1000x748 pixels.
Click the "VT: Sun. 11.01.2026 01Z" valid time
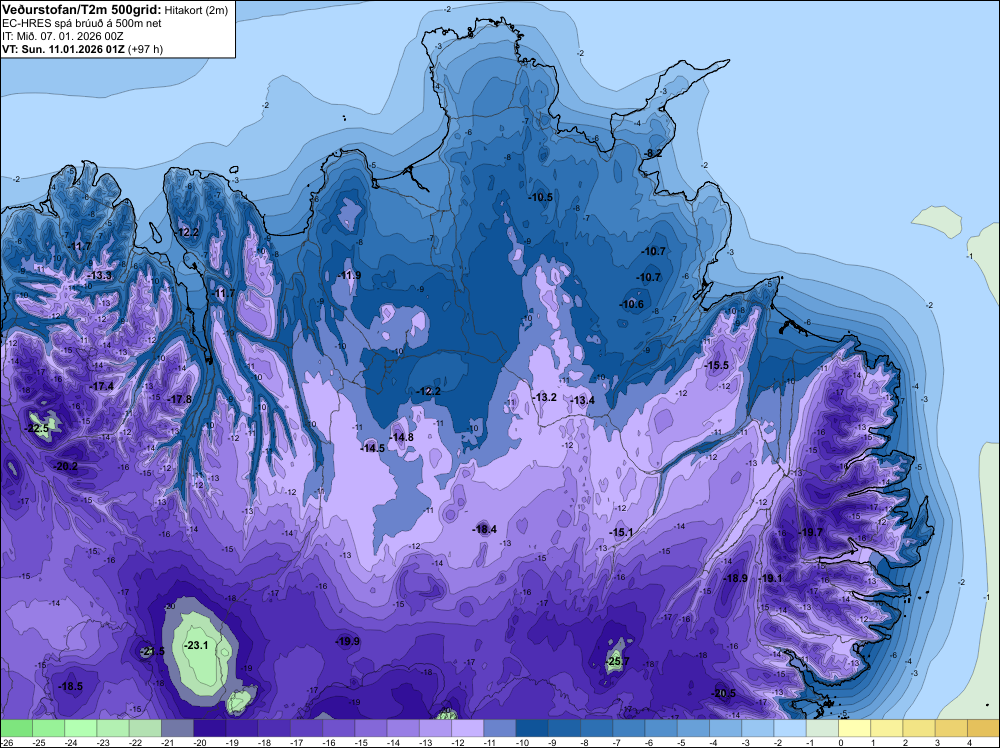point(63,49)
